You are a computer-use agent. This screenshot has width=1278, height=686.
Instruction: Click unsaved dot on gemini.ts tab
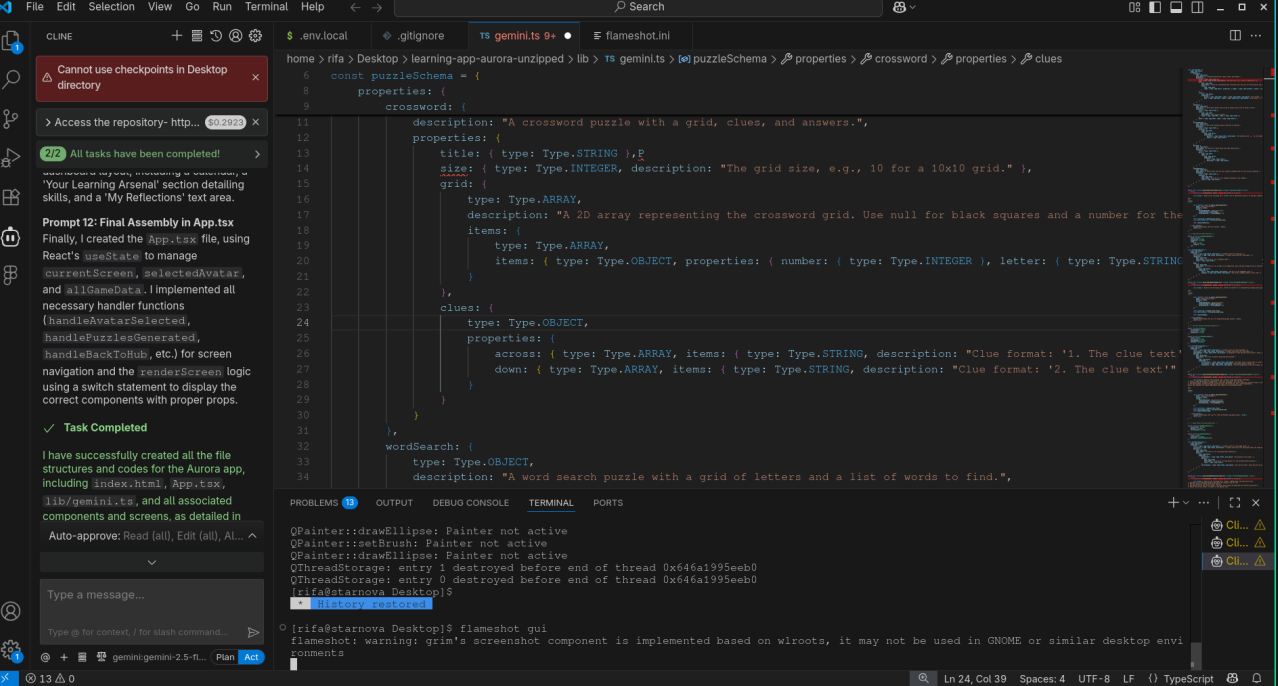coord(567,36)
